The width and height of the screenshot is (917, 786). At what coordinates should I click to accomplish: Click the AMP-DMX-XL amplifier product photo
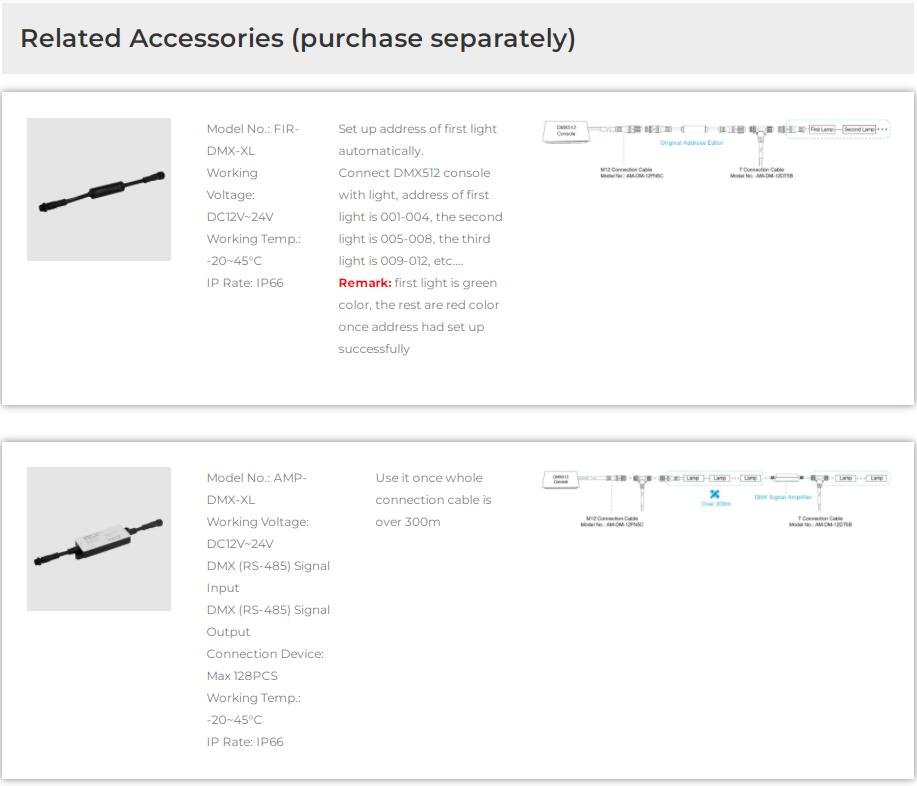coord(99,539)
